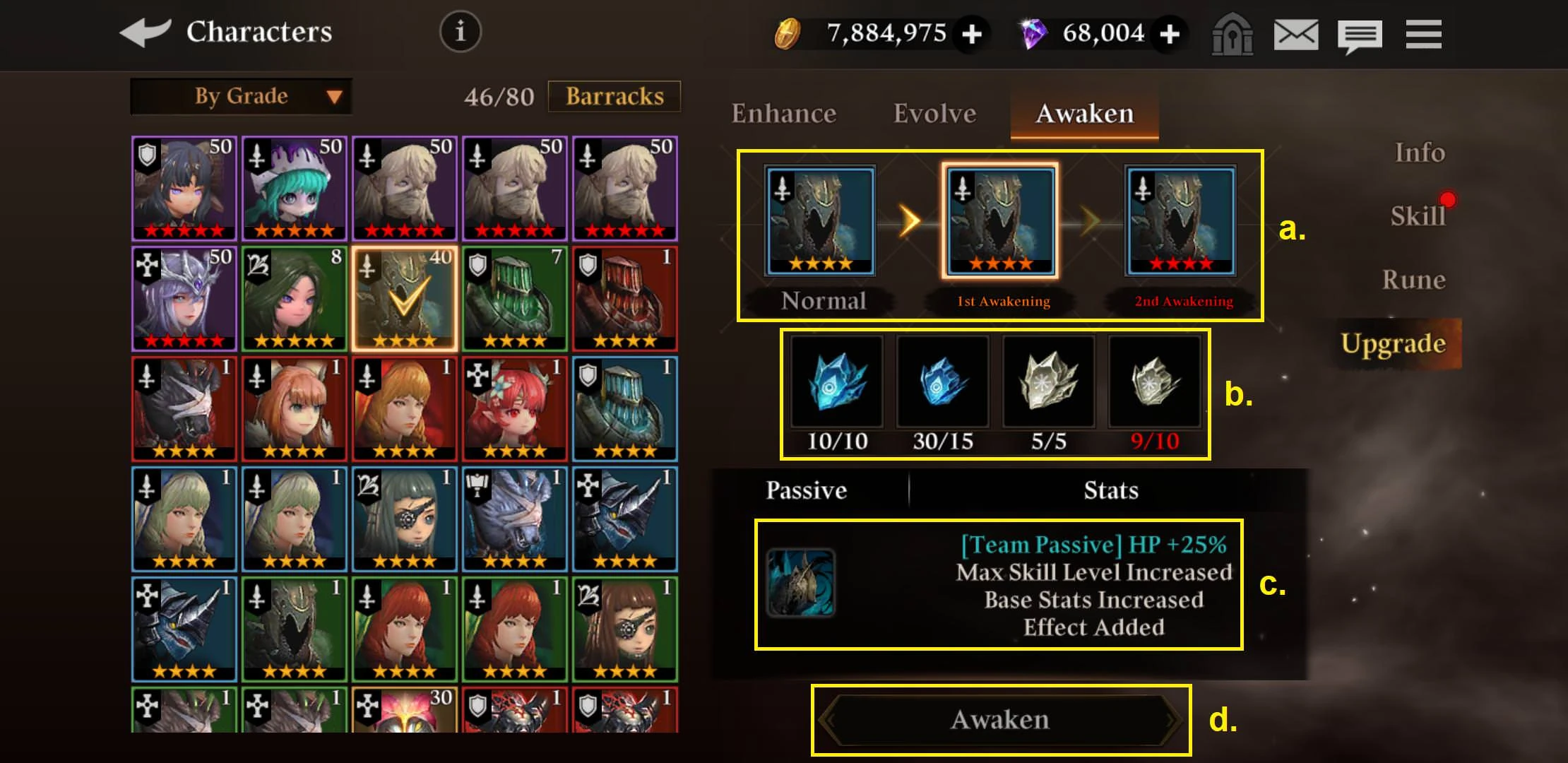Select the Normal stage portrait
This screenshot has height=763, width=1568.
(820, 220)
